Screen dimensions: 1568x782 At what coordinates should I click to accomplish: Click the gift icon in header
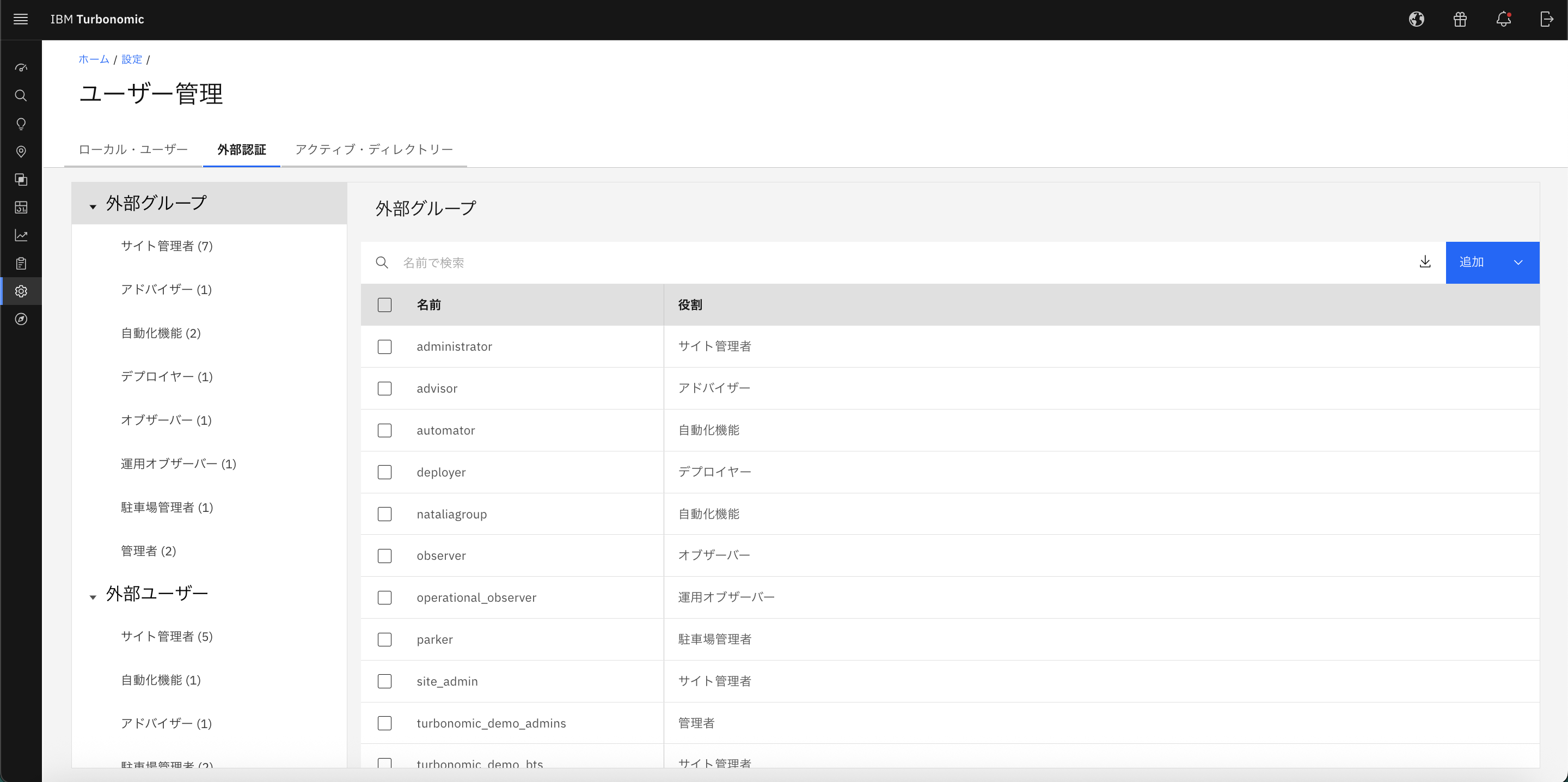coord(1460,20)
